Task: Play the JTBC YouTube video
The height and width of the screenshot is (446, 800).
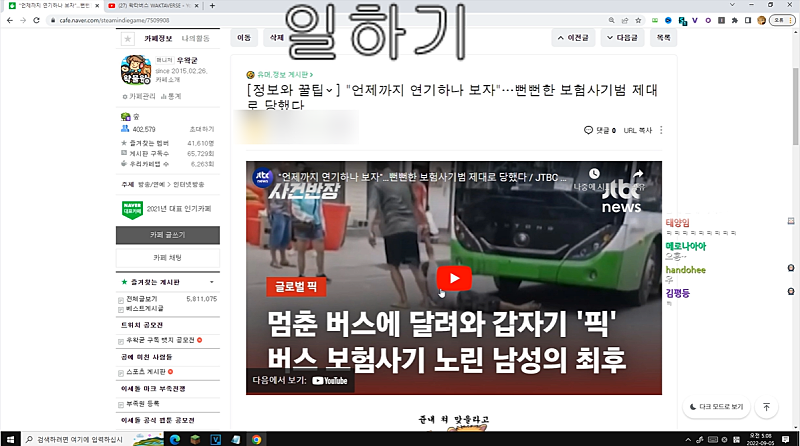Action: point(454,278)
